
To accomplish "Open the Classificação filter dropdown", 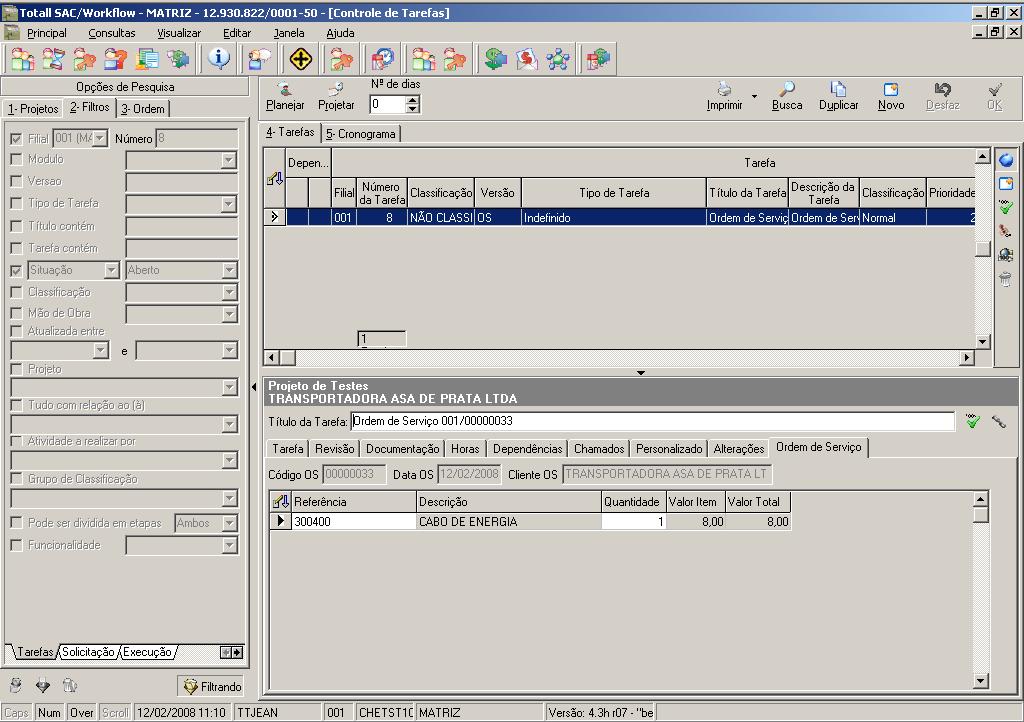I will (229, 292).
